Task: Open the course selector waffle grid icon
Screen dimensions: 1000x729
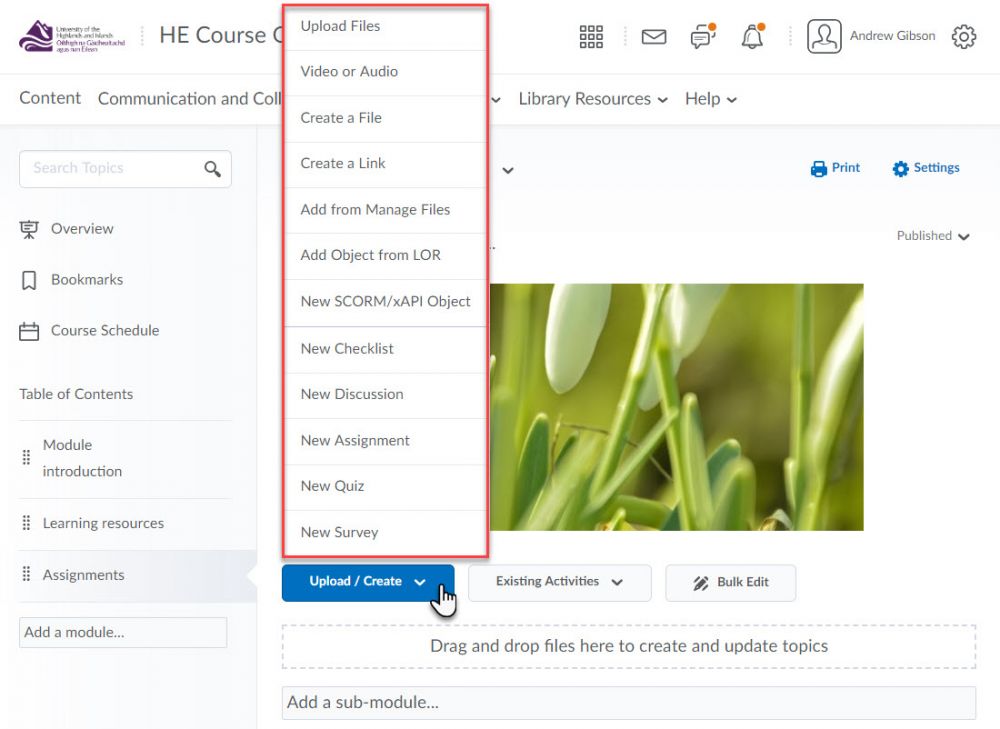Action: [591, 36]
